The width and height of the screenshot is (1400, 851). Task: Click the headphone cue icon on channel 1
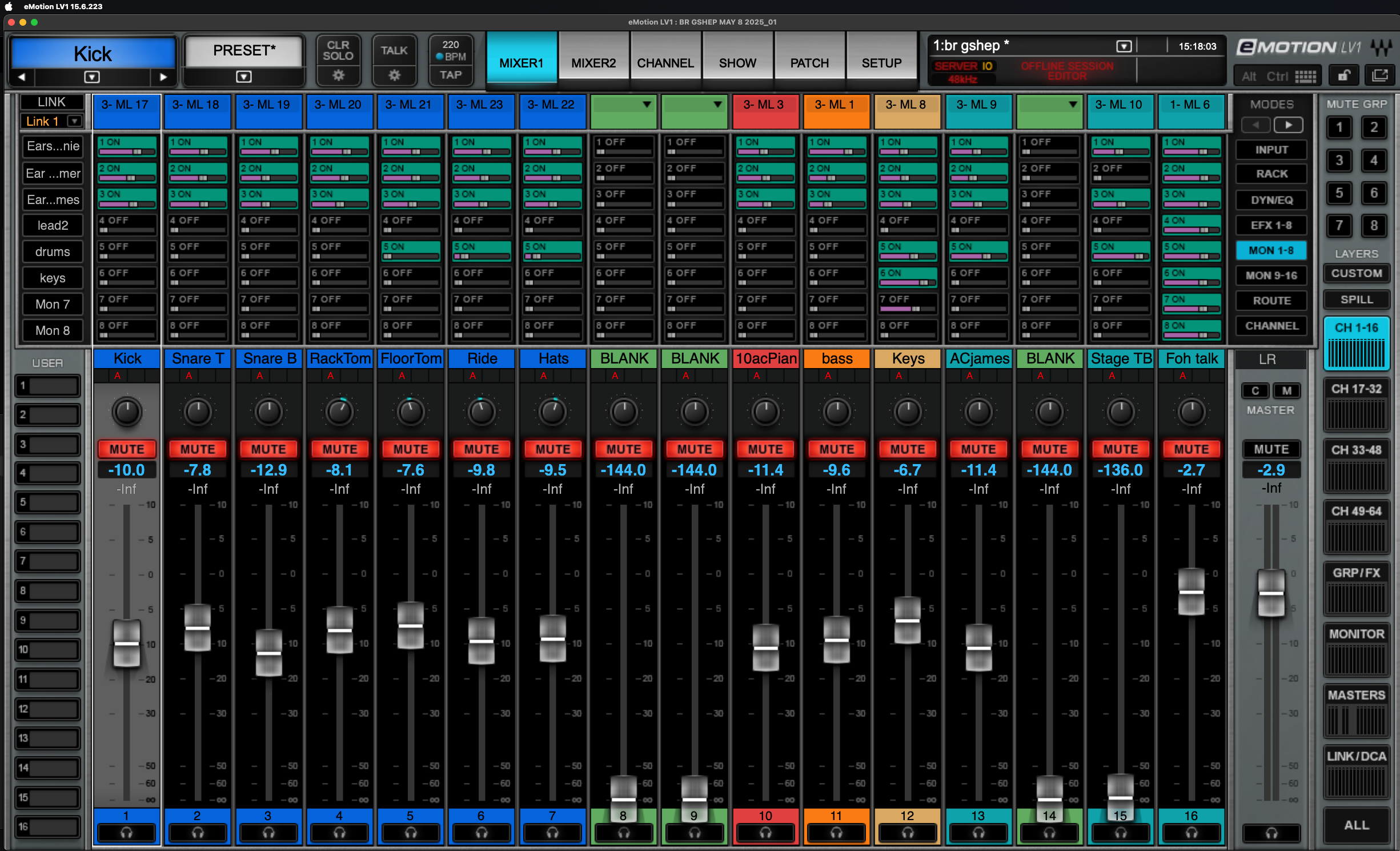point(126,833)
